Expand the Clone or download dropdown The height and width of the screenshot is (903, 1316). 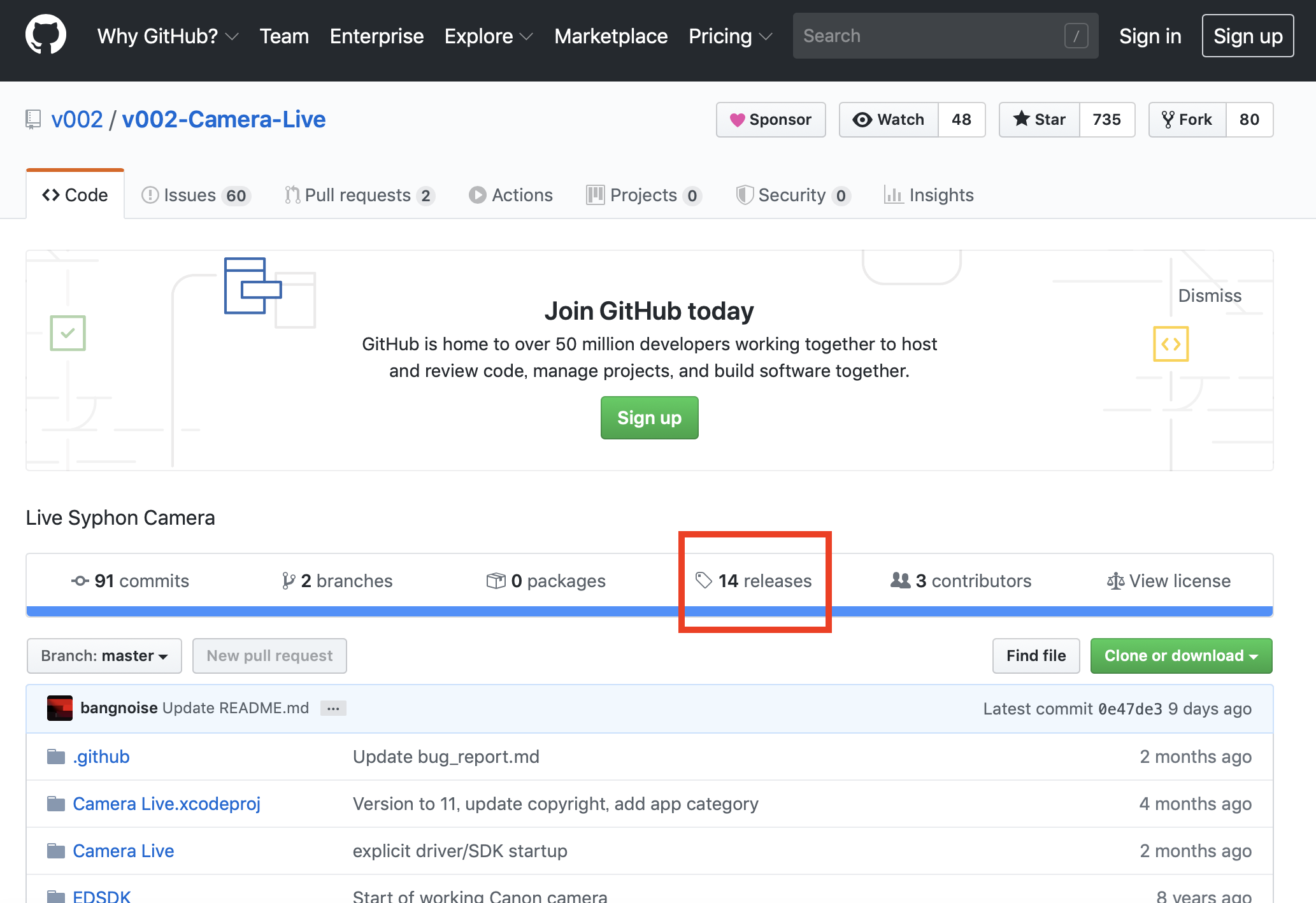tap(1181, 656)
